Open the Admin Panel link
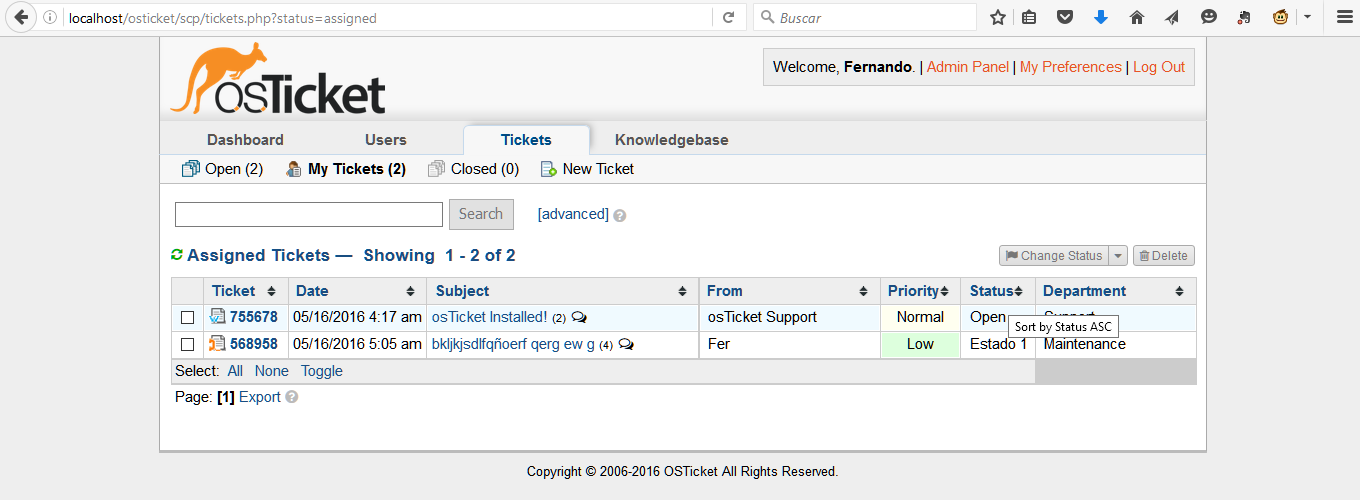 pyautogui.click(x=967, y=67)
